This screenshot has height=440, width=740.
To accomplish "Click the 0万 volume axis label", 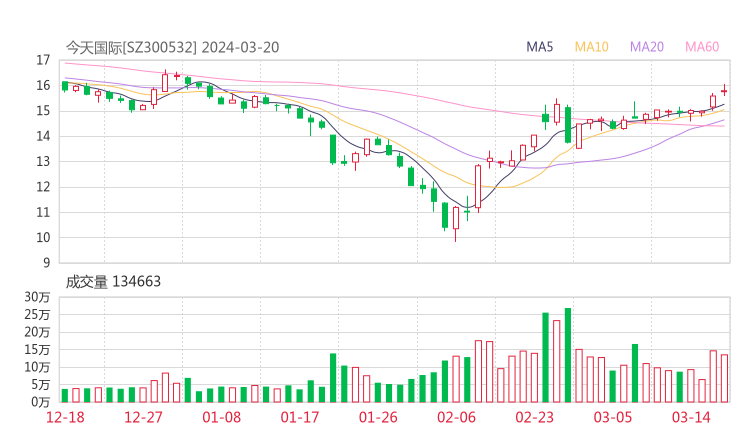I will (40, 402).
